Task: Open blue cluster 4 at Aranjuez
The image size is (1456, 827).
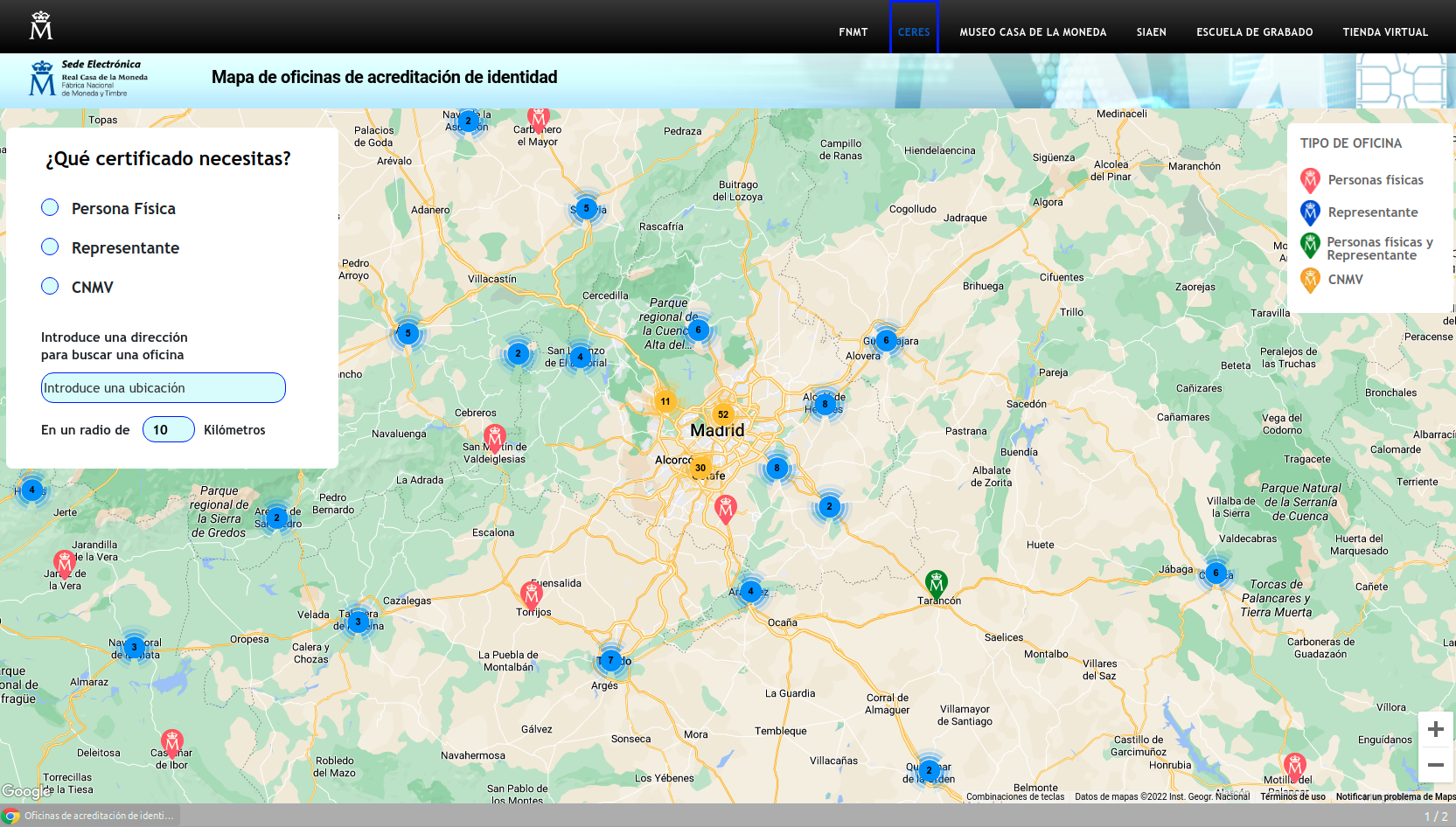Action: (x=750, y=591)
